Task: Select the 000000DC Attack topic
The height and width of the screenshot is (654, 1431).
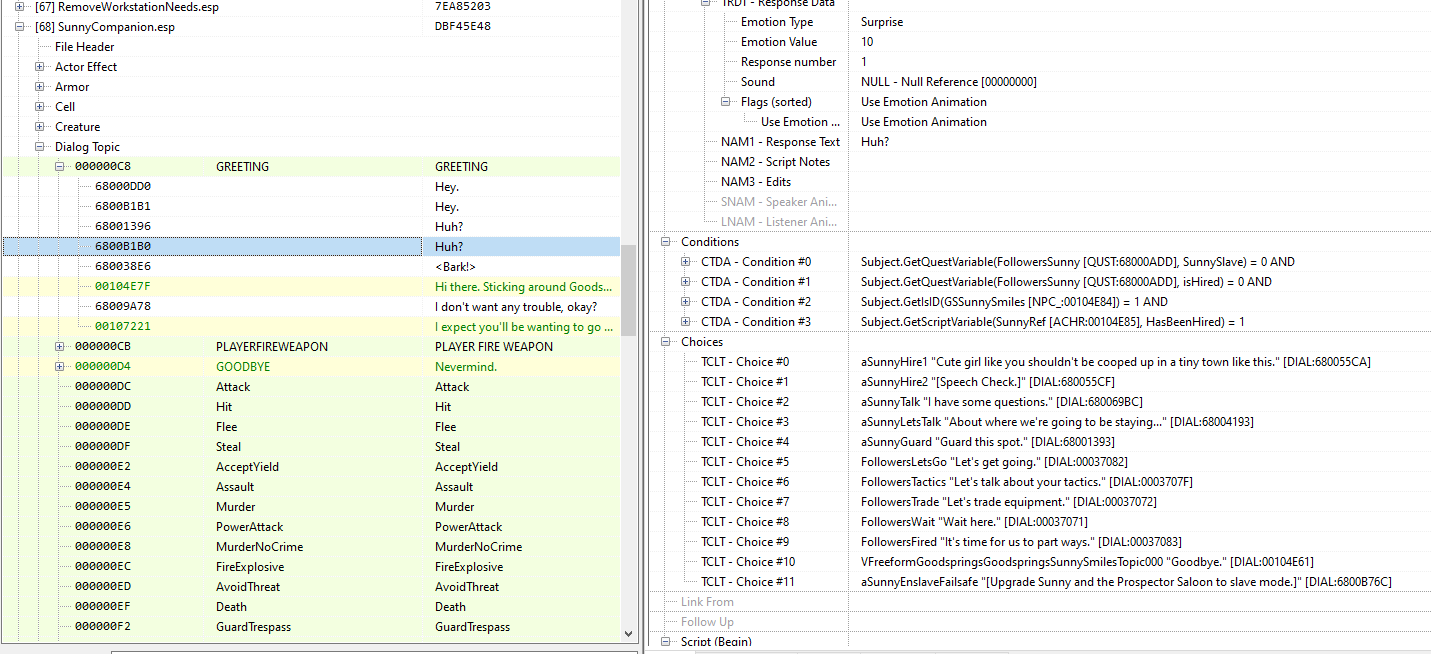Action: pos(310,387)
